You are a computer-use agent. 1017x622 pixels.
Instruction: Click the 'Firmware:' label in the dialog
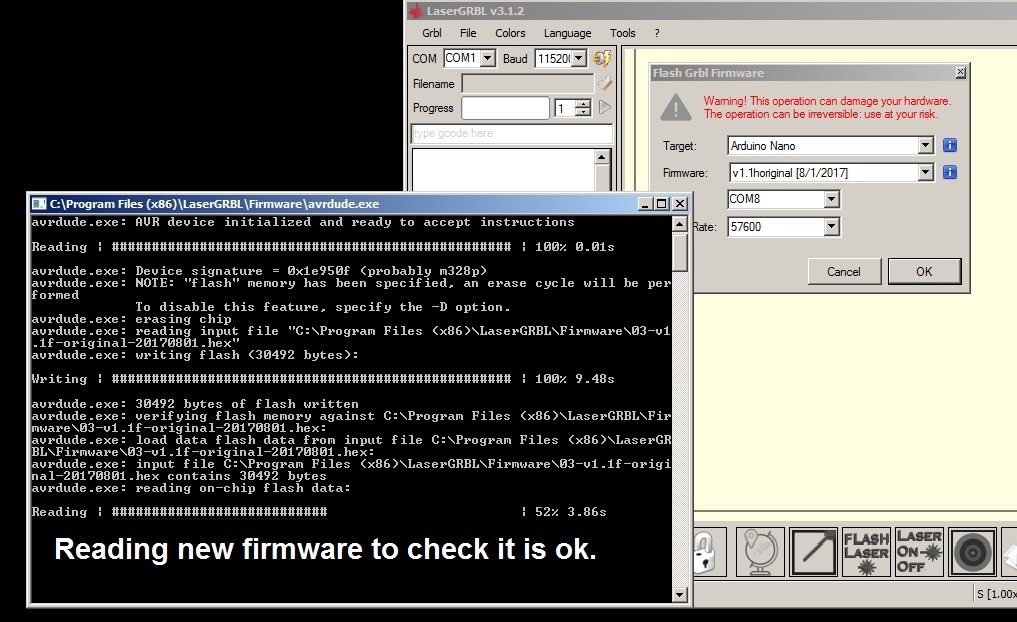click(685, 173)
